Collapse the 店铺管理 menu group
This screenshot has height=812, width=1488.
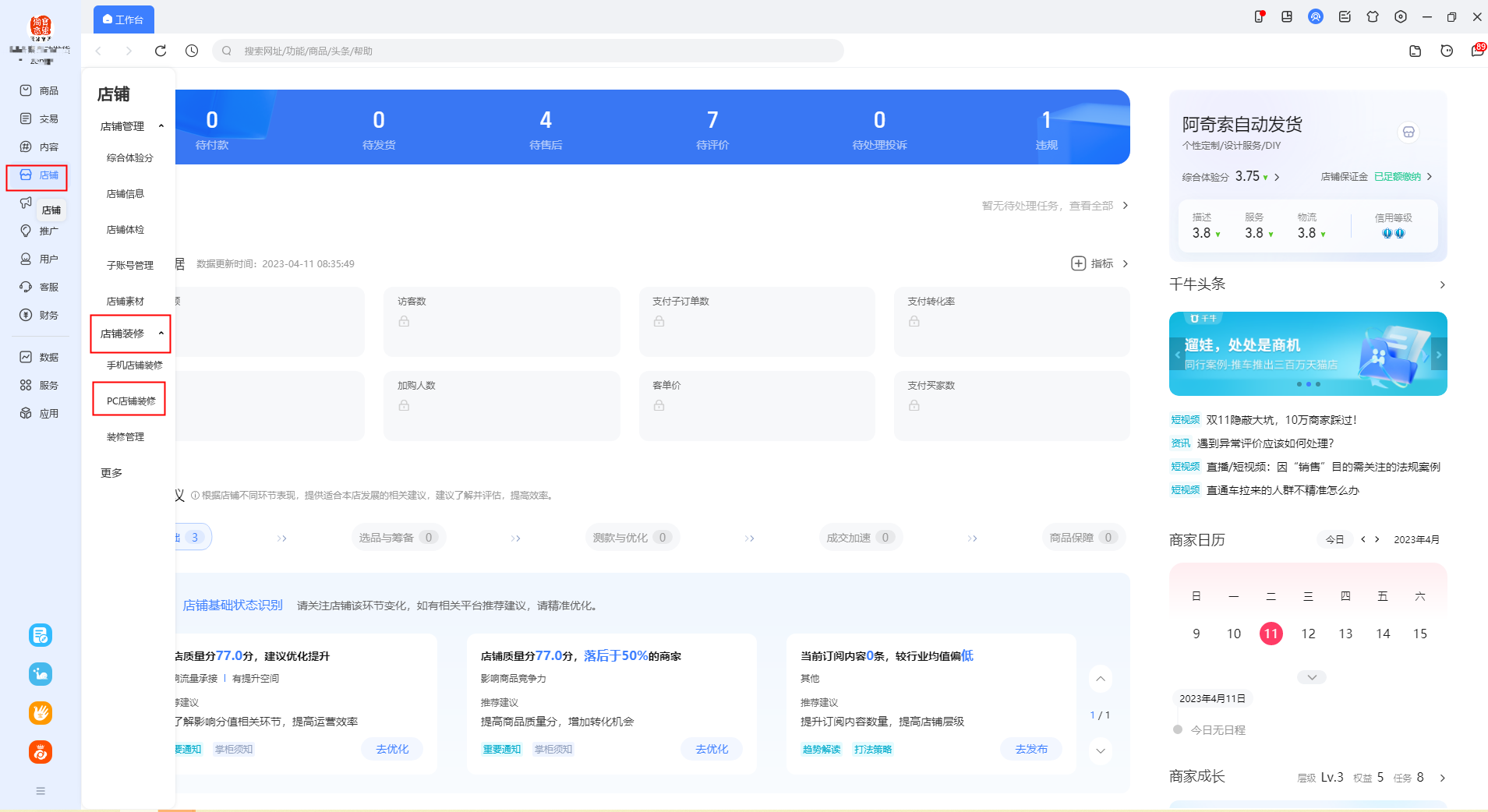point(161,126)
